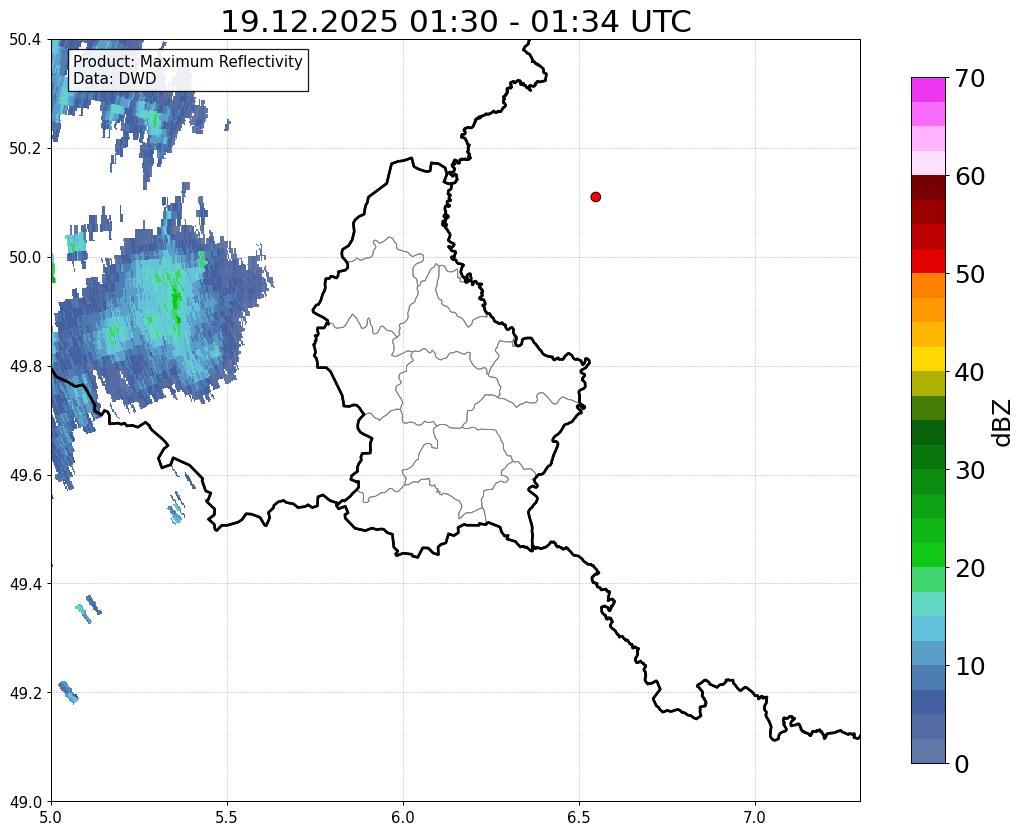
Task: Click the small radar echo near 49.2N 5.05E
Action: pyautogui.click(x=68, y=692)
